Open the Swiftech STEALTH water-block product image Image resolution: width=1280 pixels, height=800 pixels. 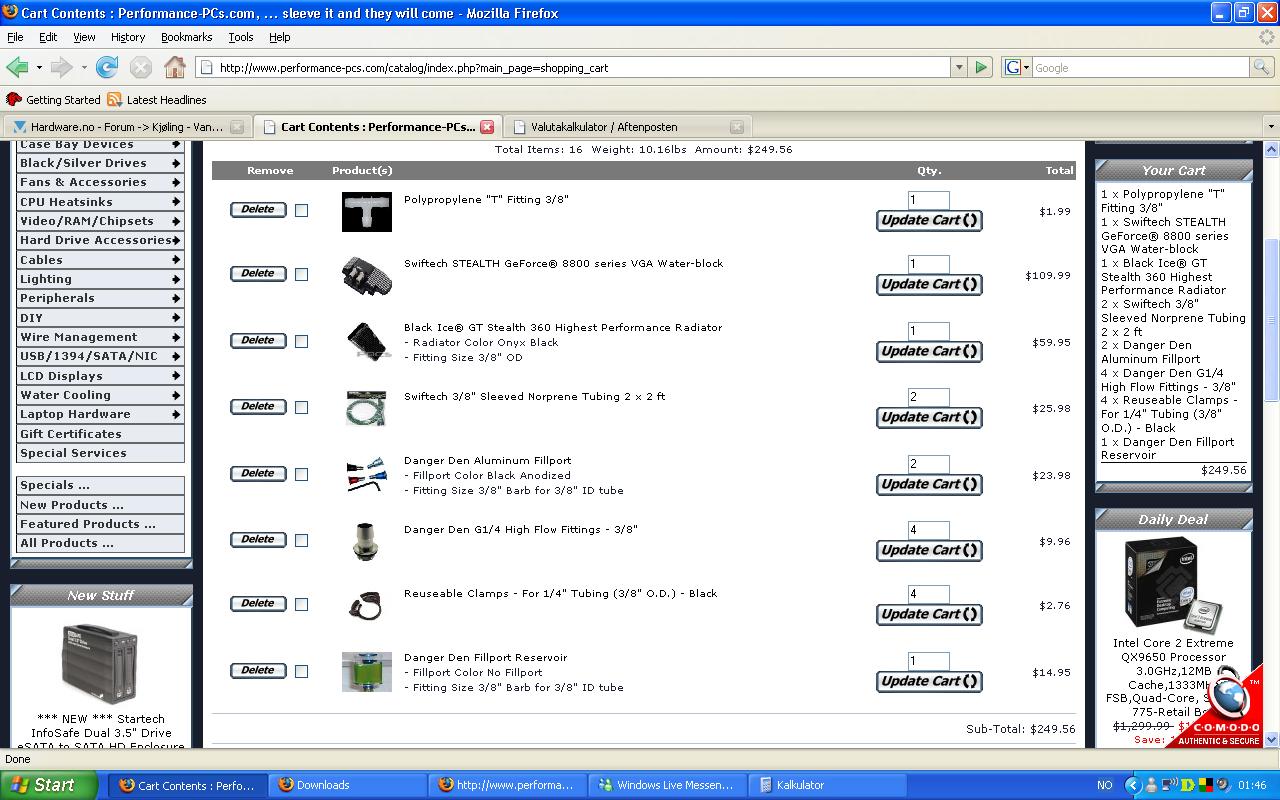[x=367, y=277]
